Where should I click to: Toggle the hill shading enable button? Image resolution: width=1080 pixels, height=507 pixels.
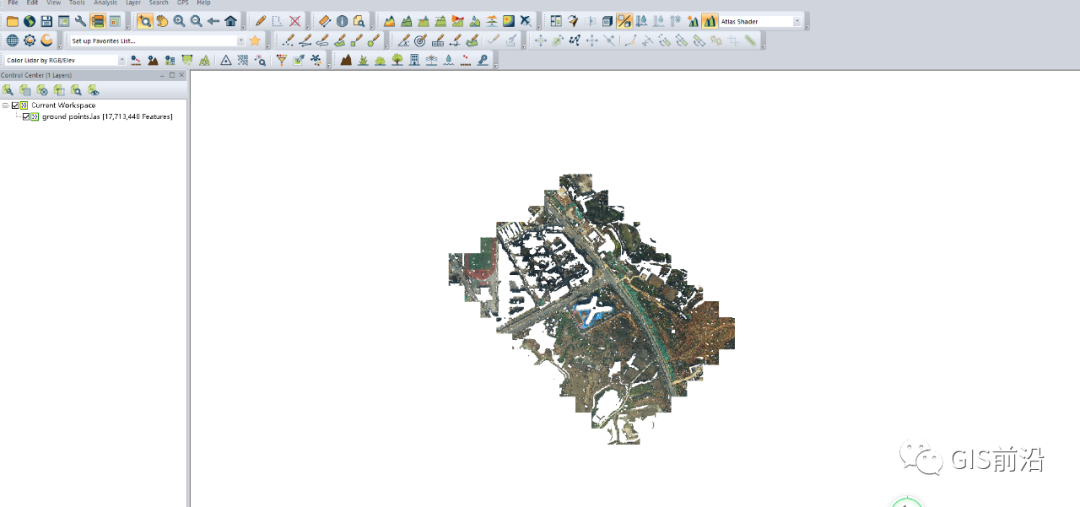click(710, 21)
